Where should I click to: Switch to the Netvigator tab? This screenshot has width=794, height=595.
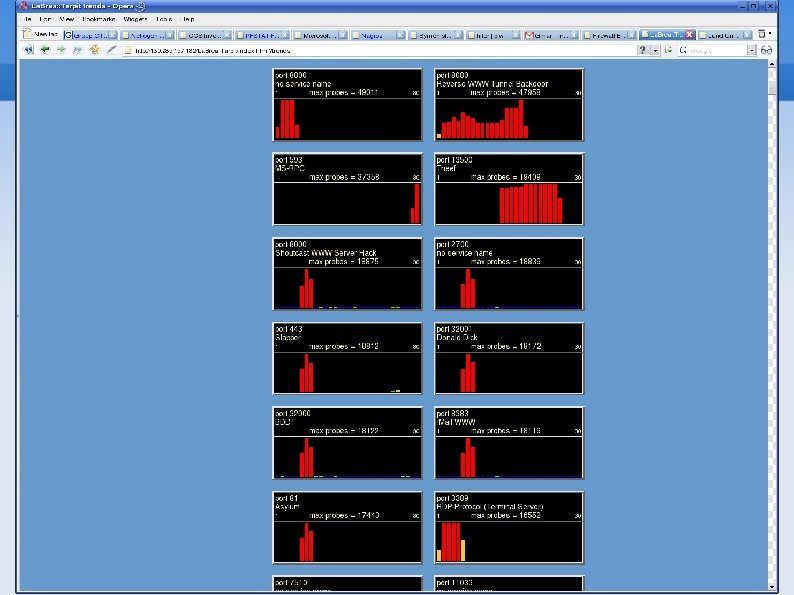click(x=147, y=35)
